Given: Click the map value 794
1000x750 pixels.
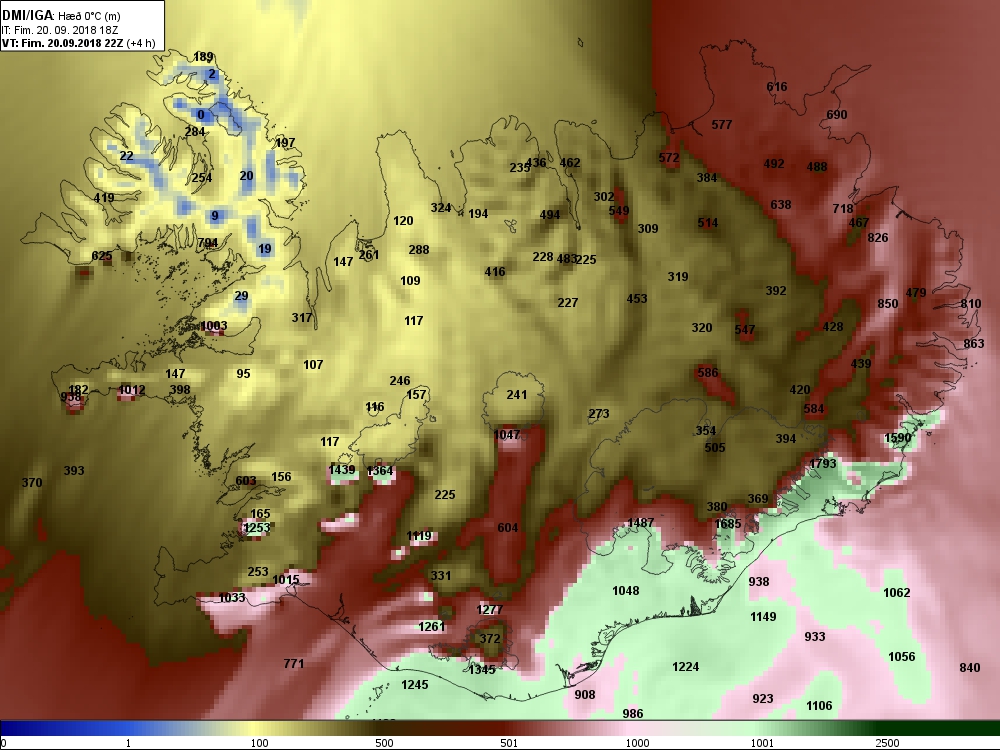Looking at the screenshot, I should click(x=208, y=243).
